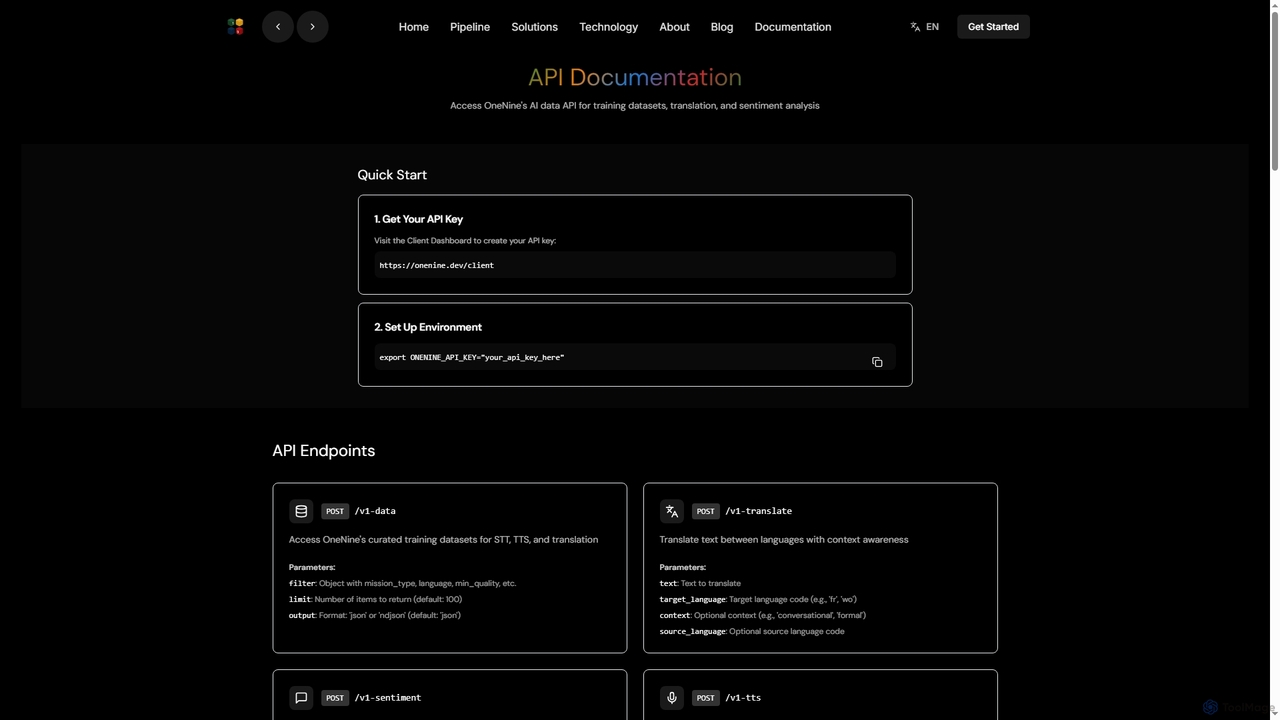Click the filter parameter description
Viewport: 1280px width, 720px height.
coord(403,583)
